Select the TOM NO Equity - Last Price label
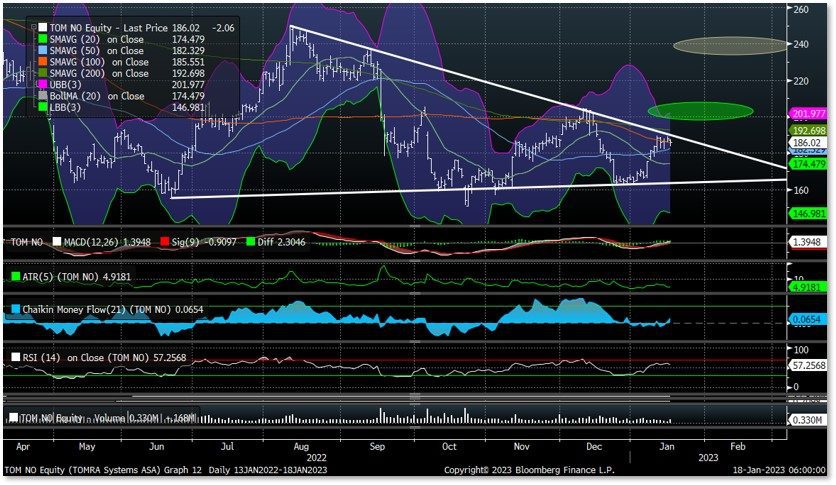Image resolution: width=836 pixels, height=485 pixels. pos(109,28)
